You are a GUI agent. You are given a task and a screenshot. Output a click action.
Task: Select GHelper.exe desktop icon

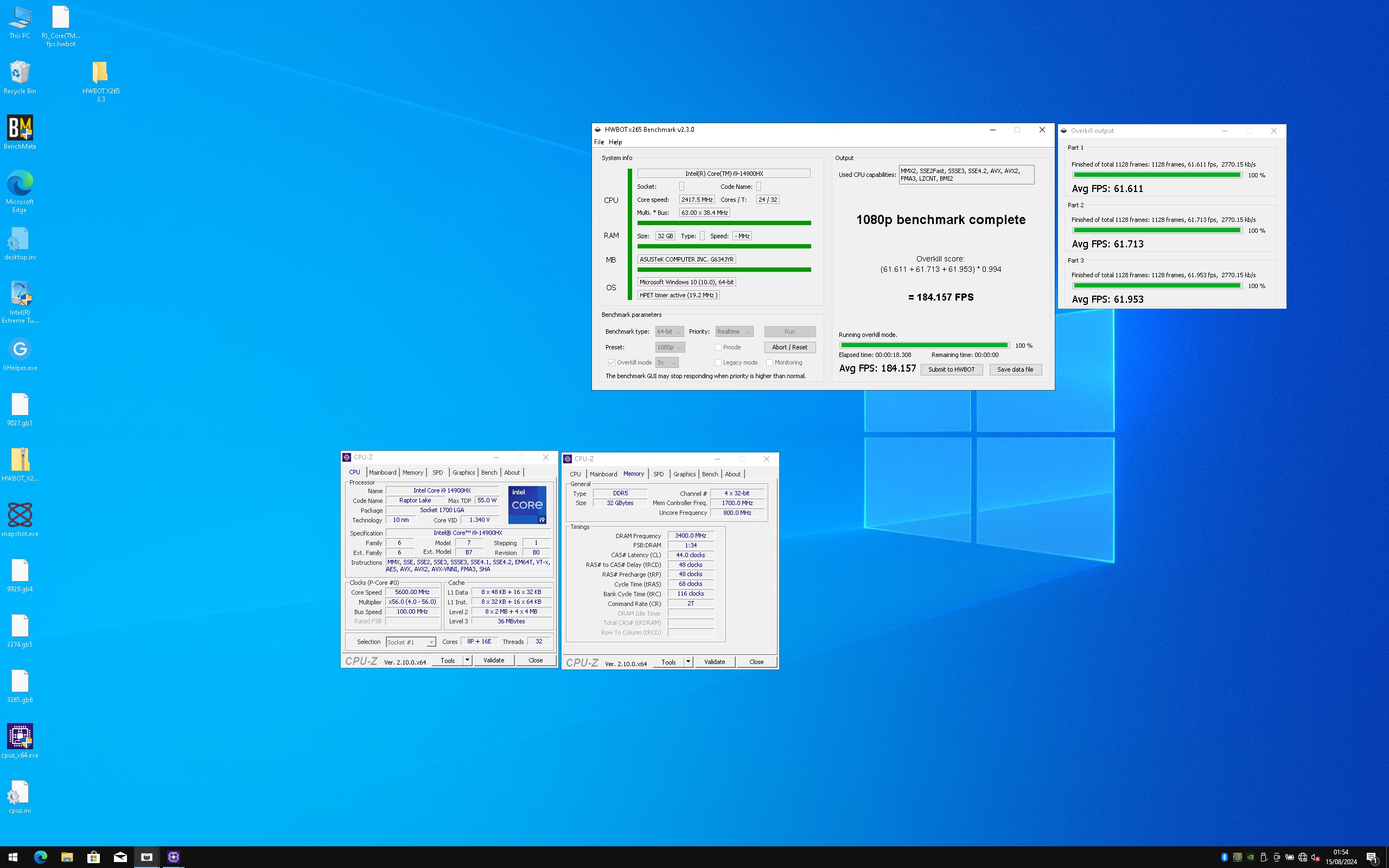pos(20,354)
